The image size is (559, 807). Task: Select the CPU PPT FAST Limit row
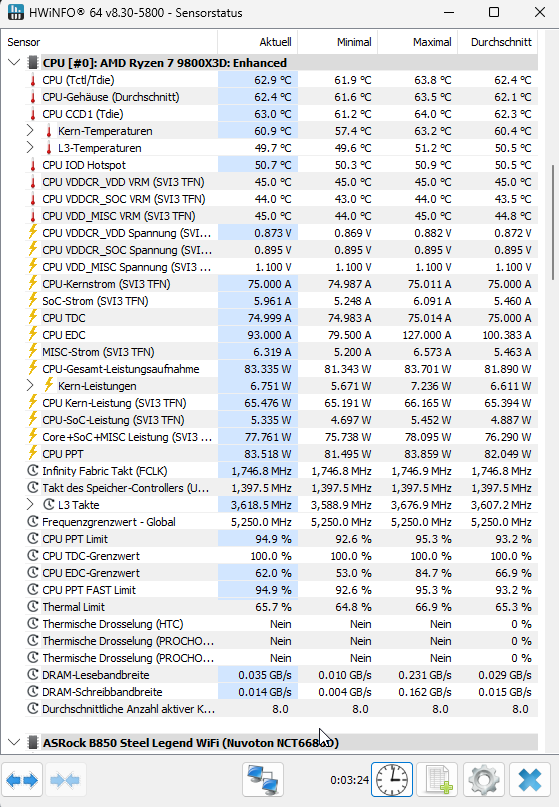[281, 590]
